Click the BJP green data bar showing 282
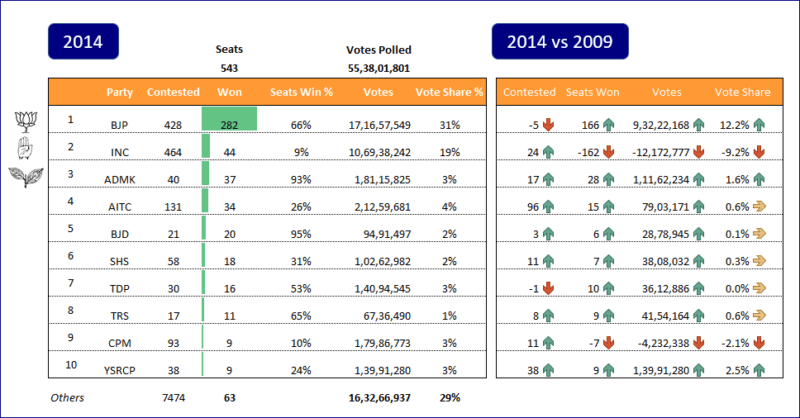 [x=230, y=119]
